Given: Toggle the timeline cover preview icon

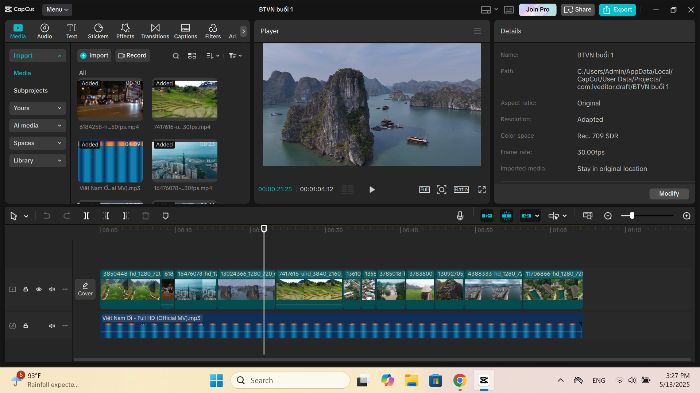Looking at the screenshot, I should [588, 216].
